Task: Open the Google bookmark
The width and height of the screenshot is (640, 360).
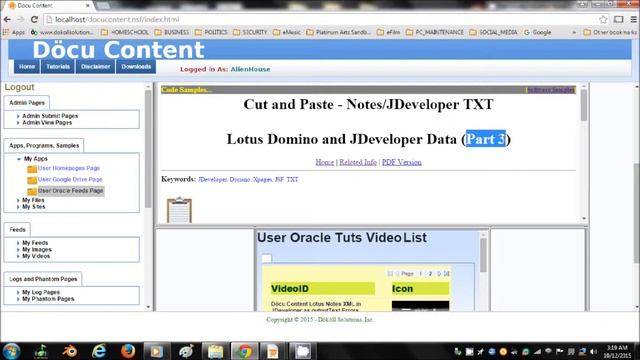Action: click(x=538, y=32)
